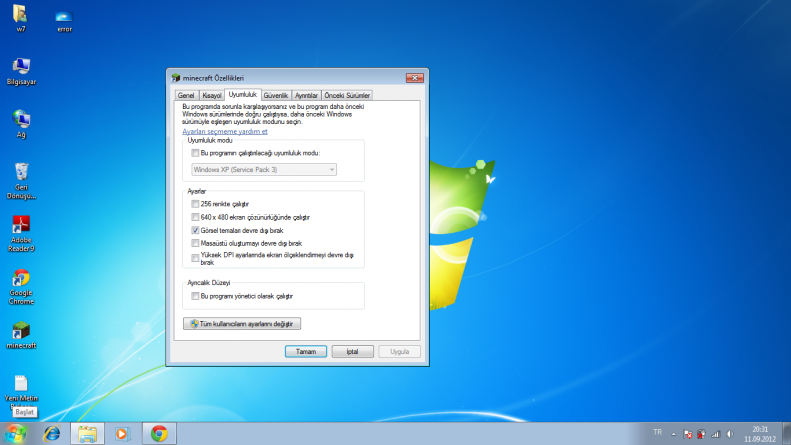The image size is (791, 445).
Task: Close the minecraft Özellikleri dialog
Action: click(x=415, y=78)
